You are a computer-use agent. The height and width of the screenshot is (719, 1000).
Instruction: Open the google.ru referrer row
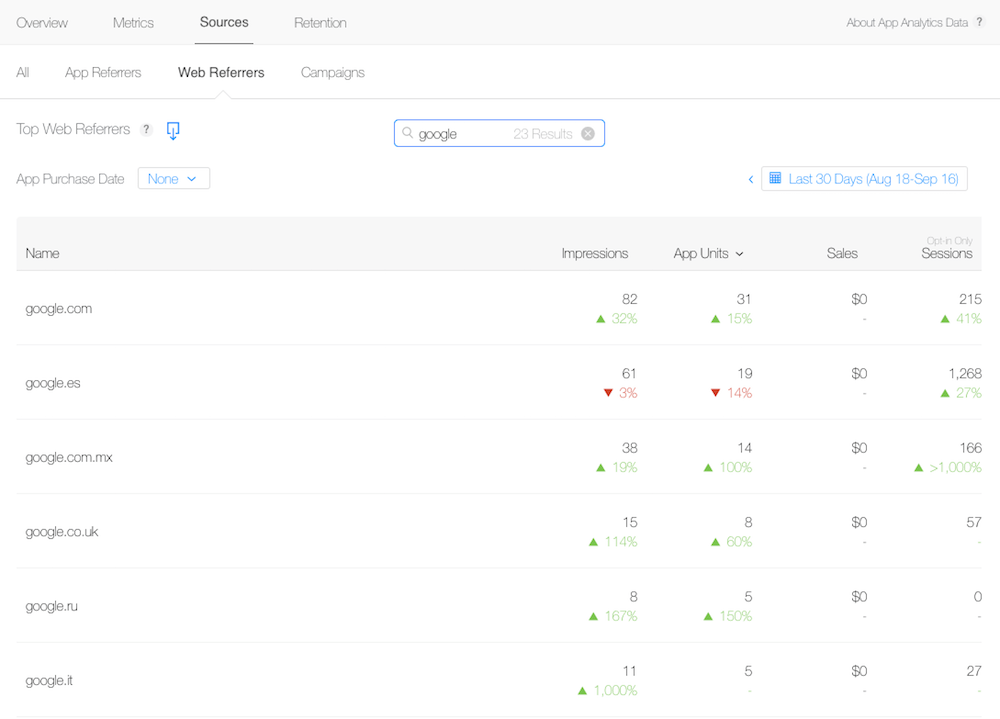[499, 605]
